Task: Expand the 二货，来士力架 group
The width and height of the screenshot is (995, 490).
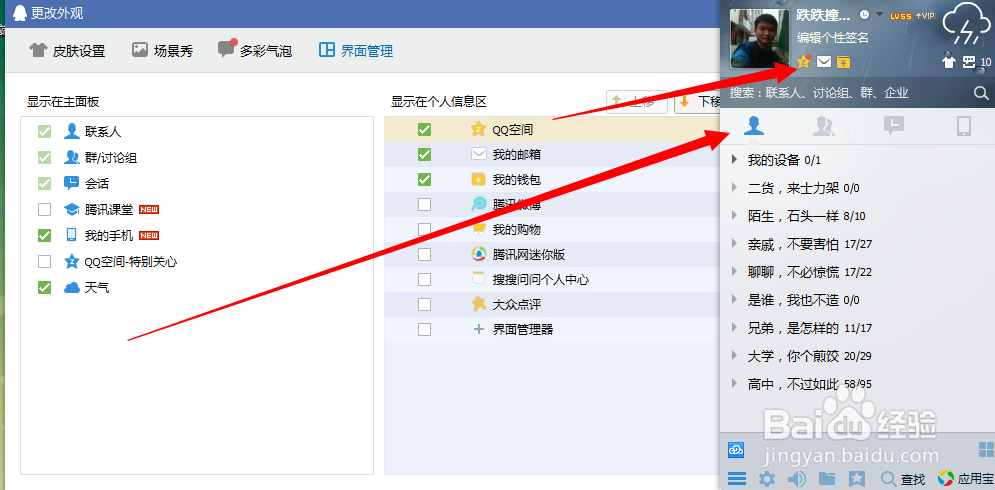Action: pos(735,187)
